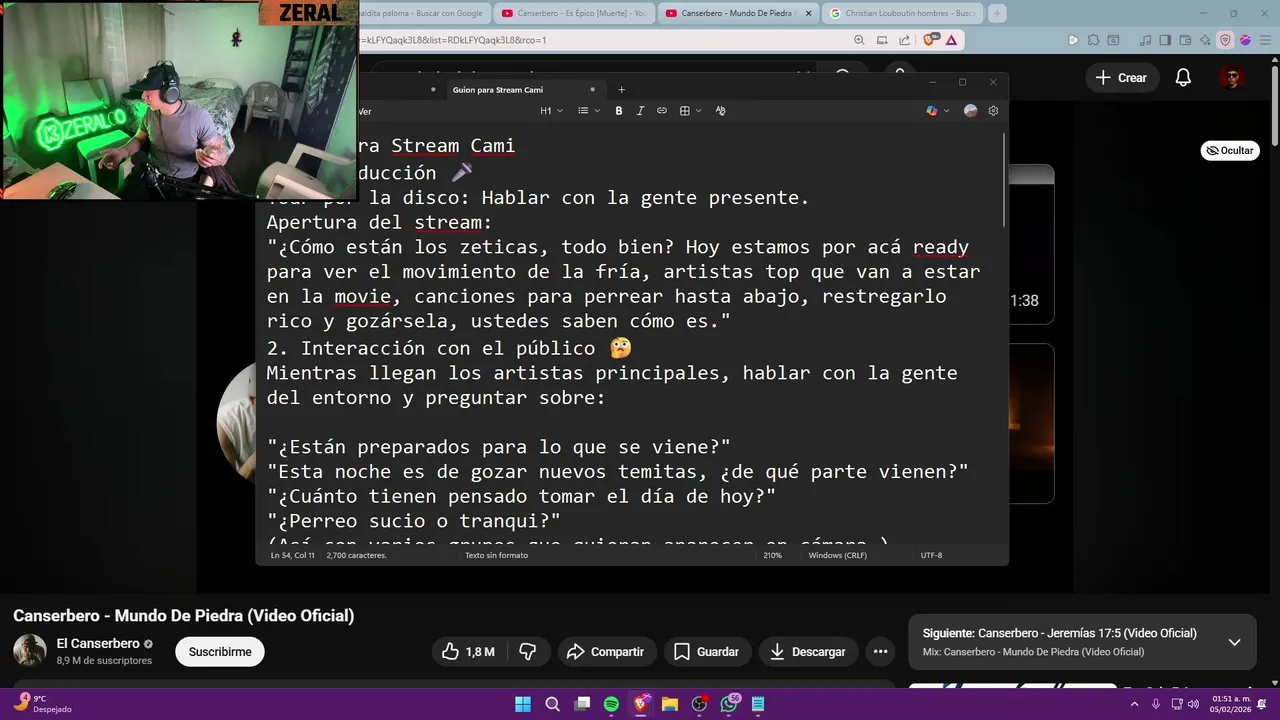Open WhatsApp from the taskbar
This screenshot has height=720, width=1280.
(x=729, y=704)
